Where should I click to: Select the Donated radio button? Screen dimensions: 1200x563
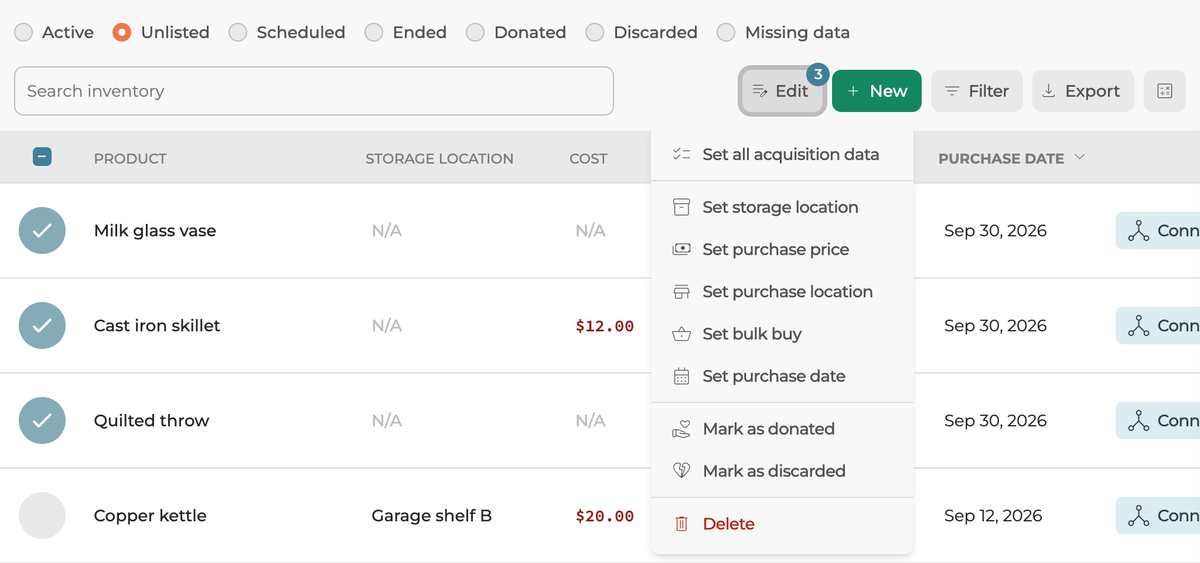[x=476, y=32]
